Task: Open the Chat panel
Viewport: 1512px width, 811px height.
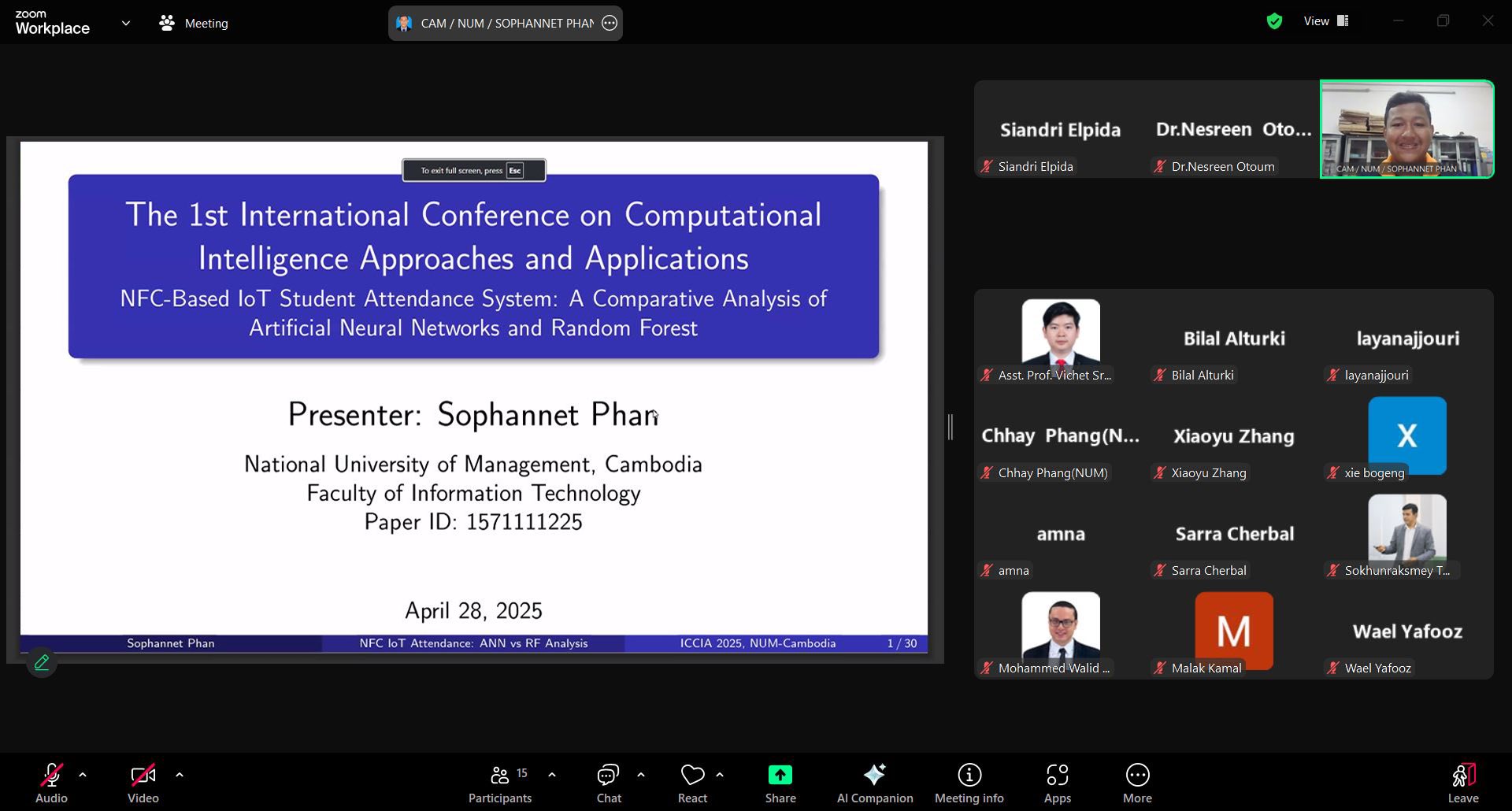Action: coord(609,783)
